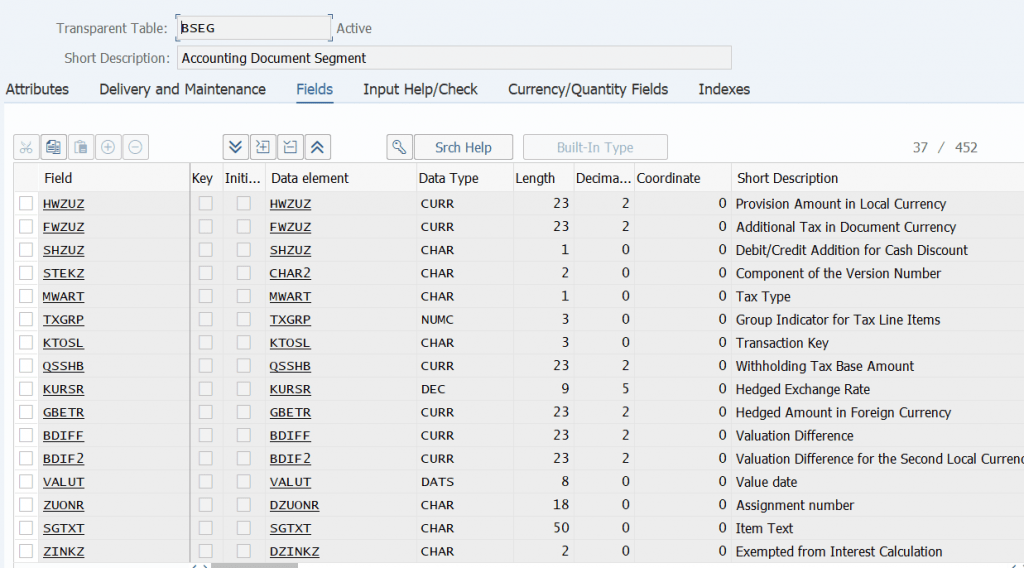The image size is (1024, 568).
Task: Switch to the Attributes tab
Action: [x=37, y=89]
